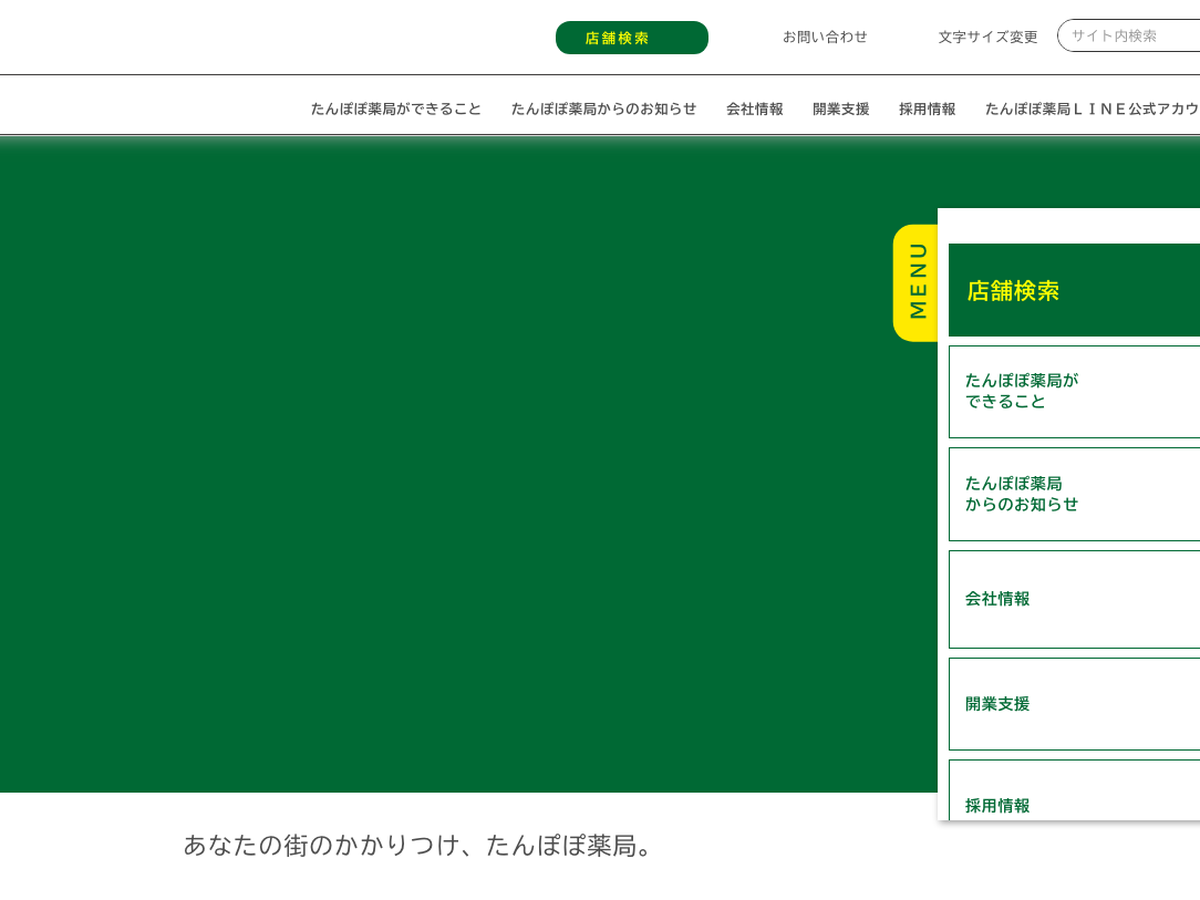Click 文字サイズ変更 text size option
Screen dimensions: 1200x900
coord(987,37)
